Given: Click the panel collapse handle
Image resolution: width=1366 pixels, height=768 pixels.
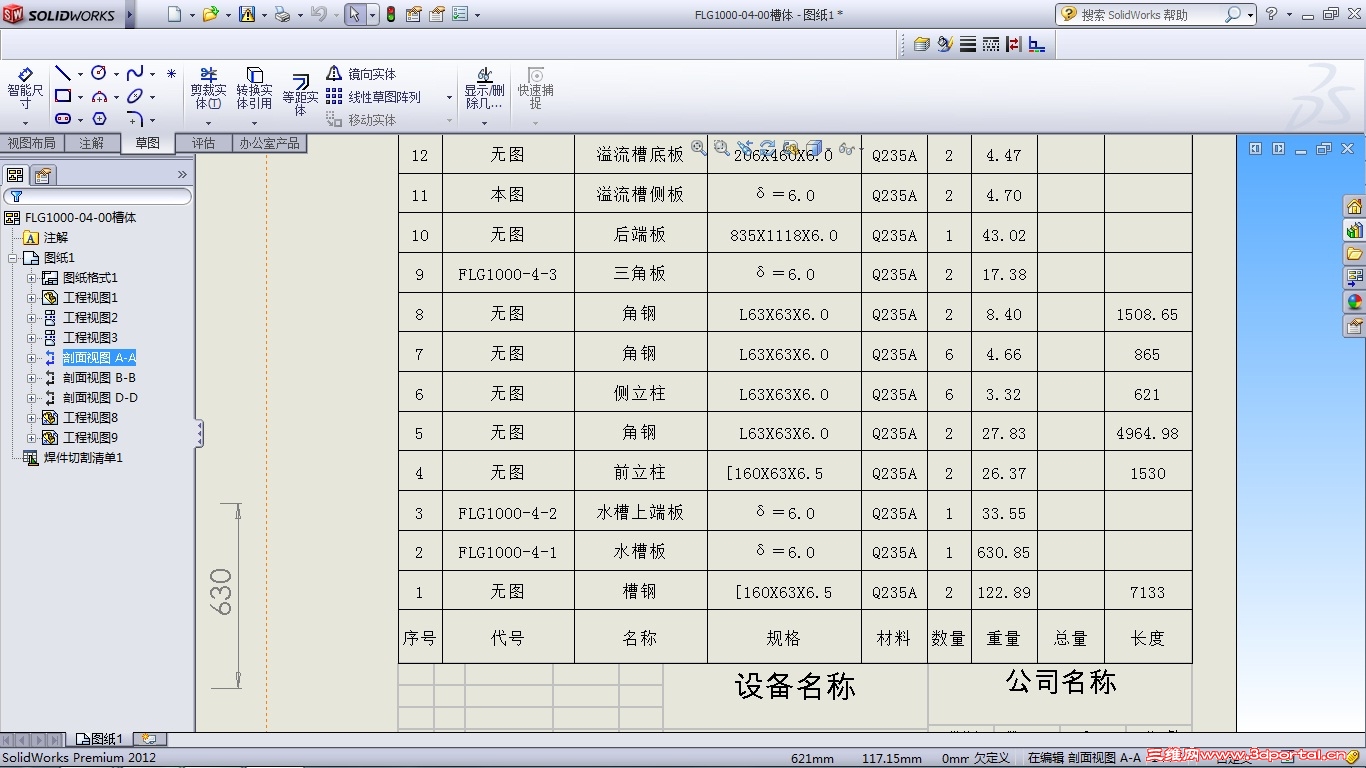Looking at the screenshot, I should (x=200, y=433).
